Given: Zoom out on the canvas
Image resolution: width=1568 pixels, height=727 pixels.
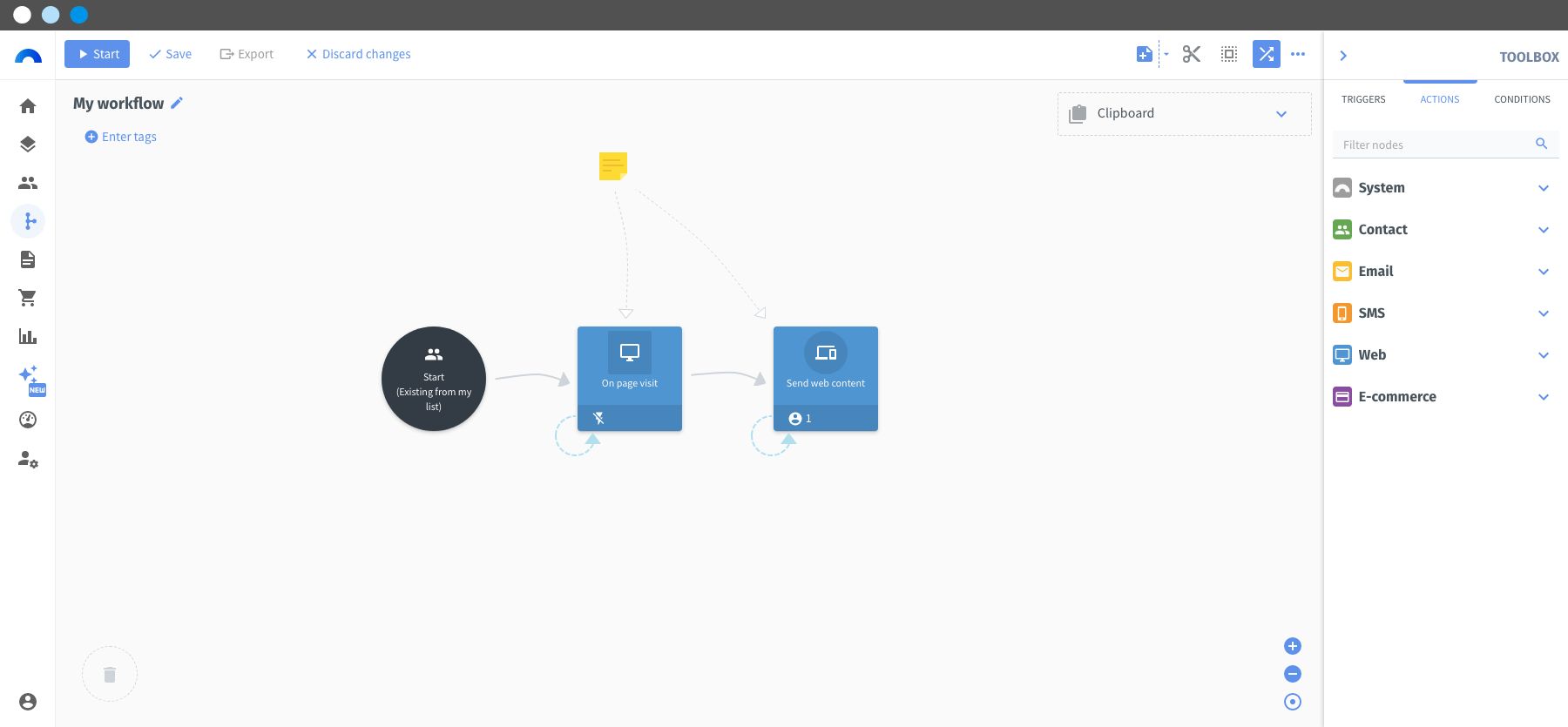Looking at the screenshot, I should pos(1293,674).
